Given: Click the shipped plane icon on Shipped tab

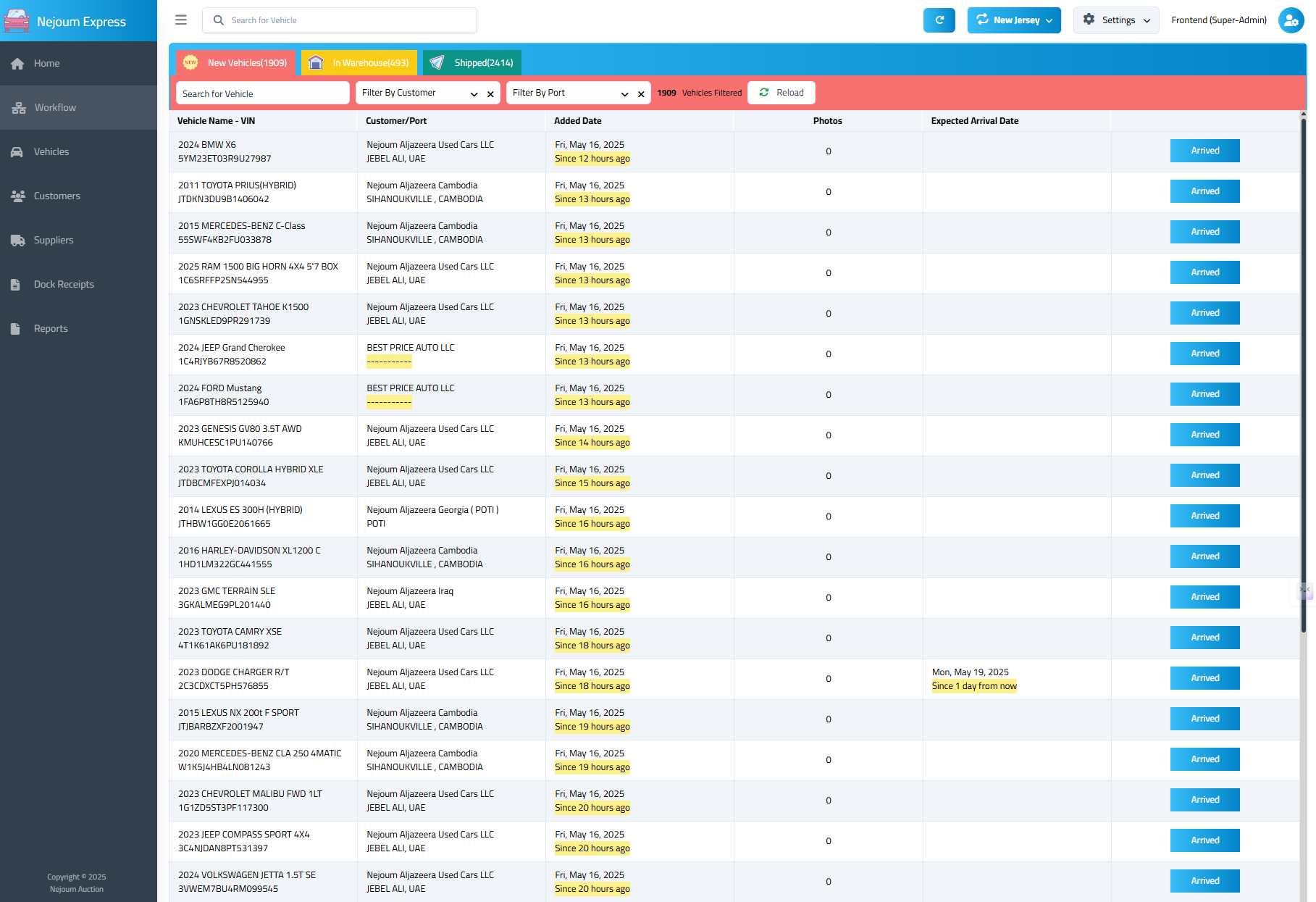Looking at the screenshot, I should (x=437, y=63).
